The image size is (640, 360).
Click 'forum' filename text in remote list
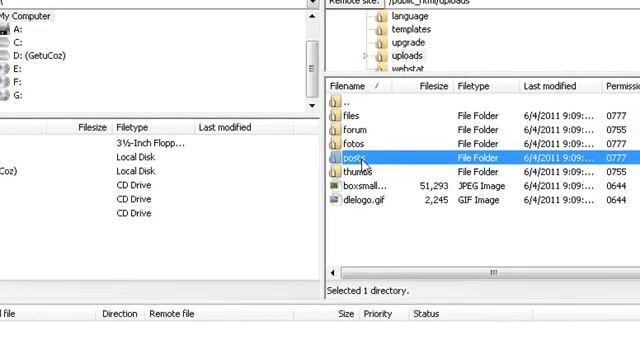coord(355,130)
